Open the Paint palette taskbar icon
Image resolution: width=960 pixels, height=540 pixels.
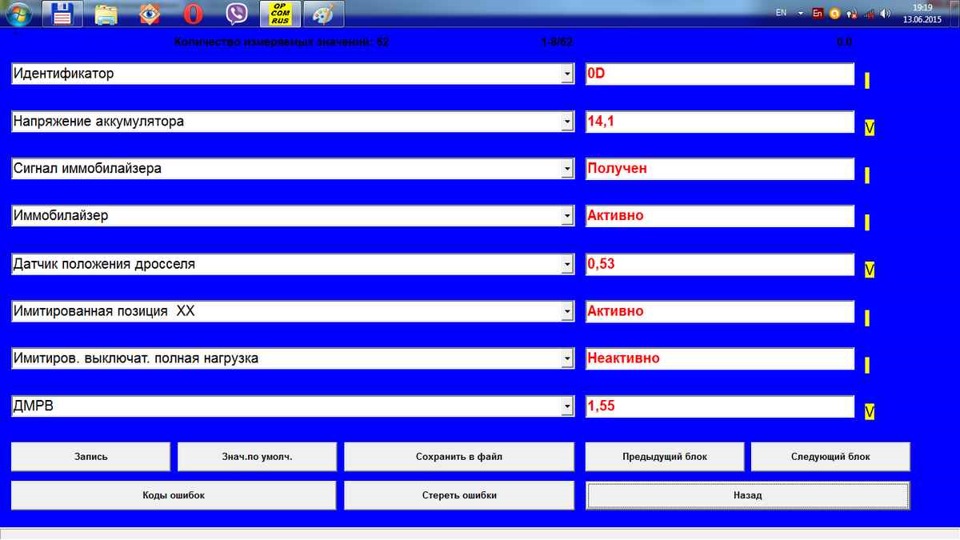[x=323, y=13]
